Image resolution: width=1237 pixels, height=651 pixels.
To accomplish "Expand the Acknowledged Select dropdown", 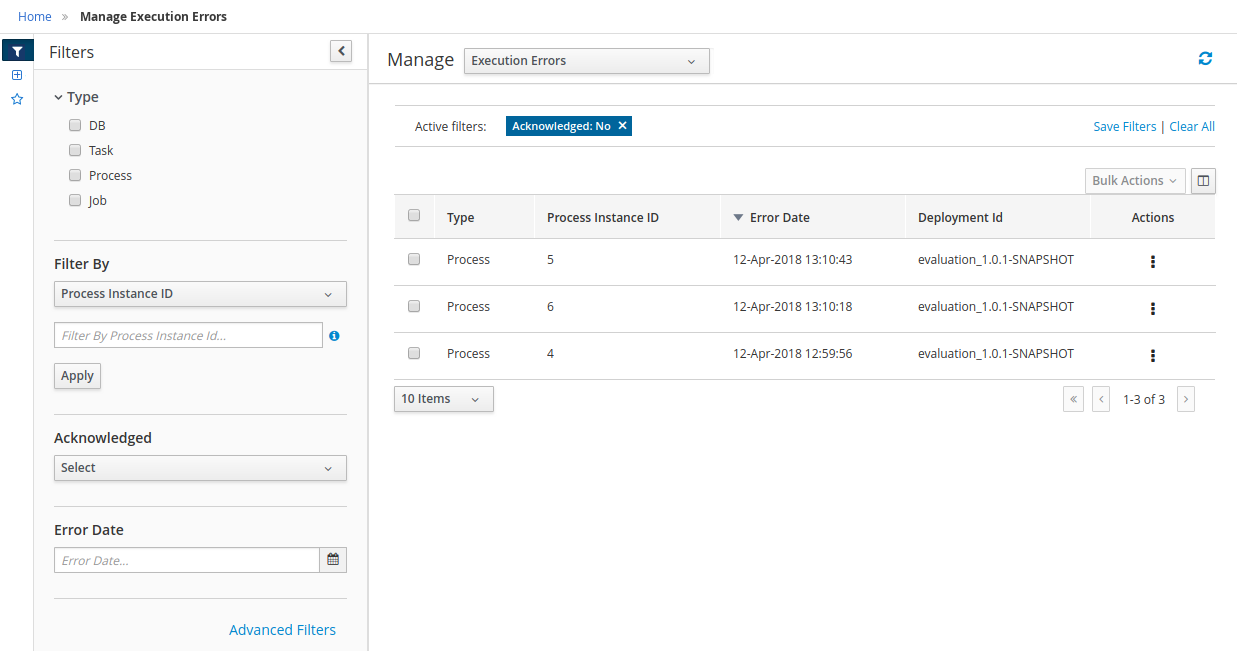I will [200, 468].
